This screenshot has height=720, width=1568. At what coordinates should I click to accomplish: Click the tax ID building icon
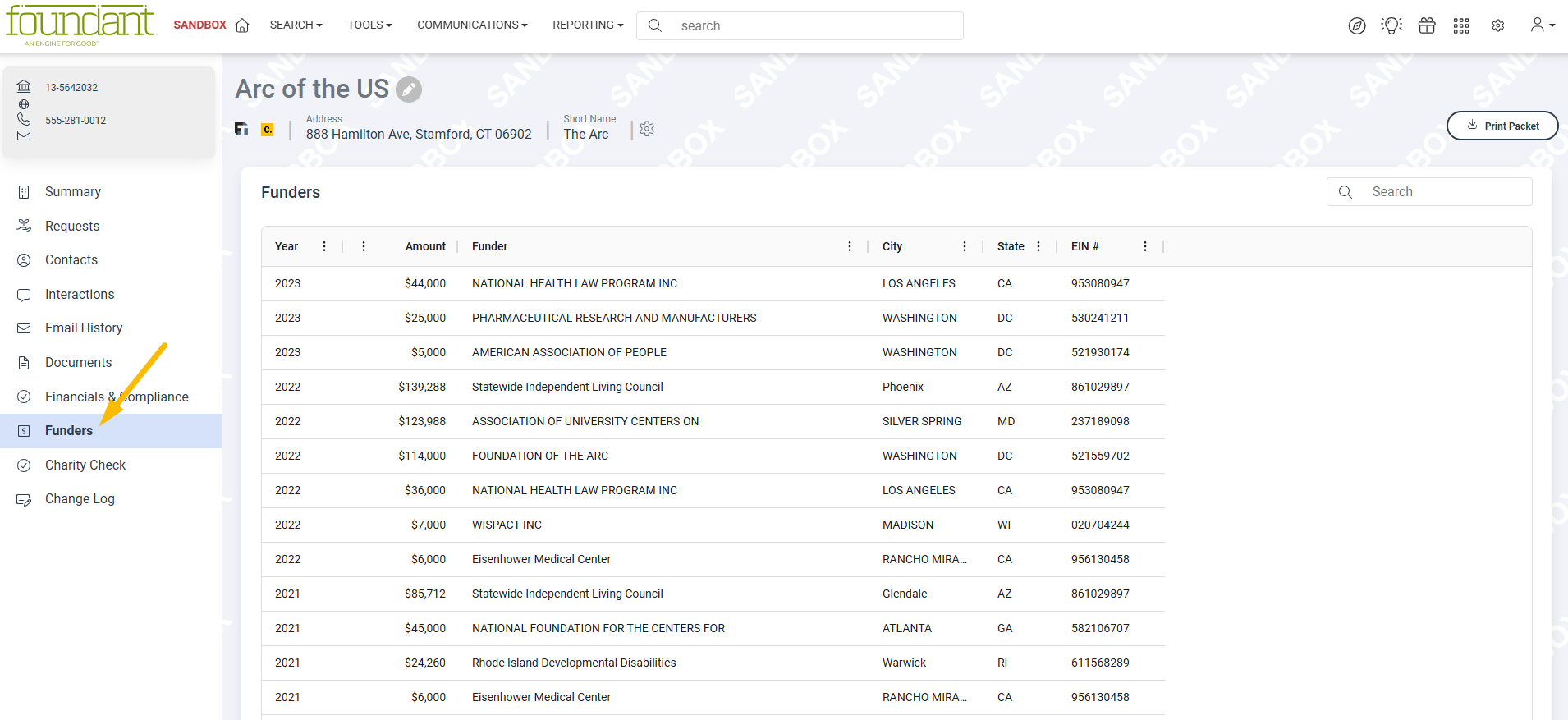click(x=24, y=86)
